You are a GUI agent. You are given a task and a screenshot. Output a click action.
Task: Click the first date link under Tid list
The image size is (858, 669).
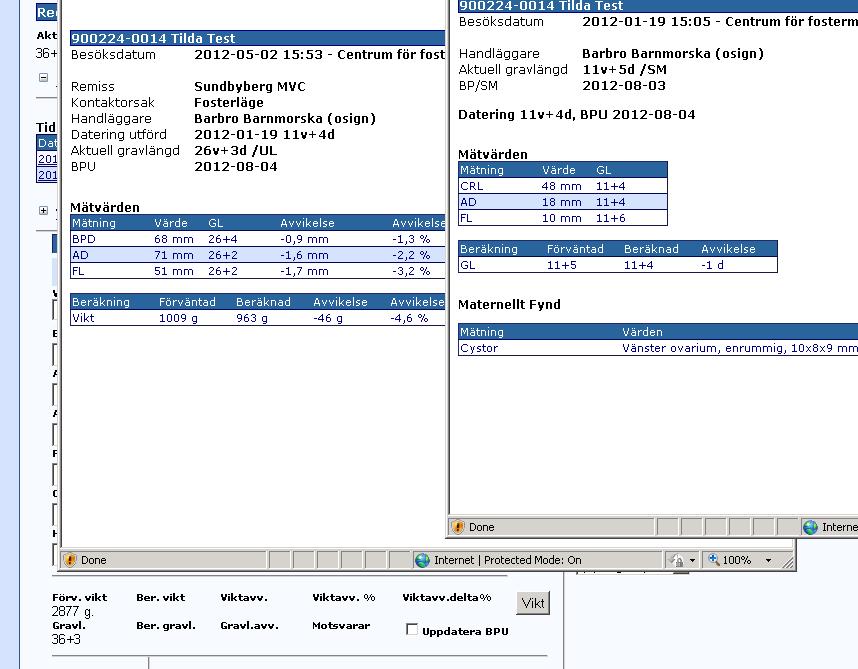pos(47,159)
